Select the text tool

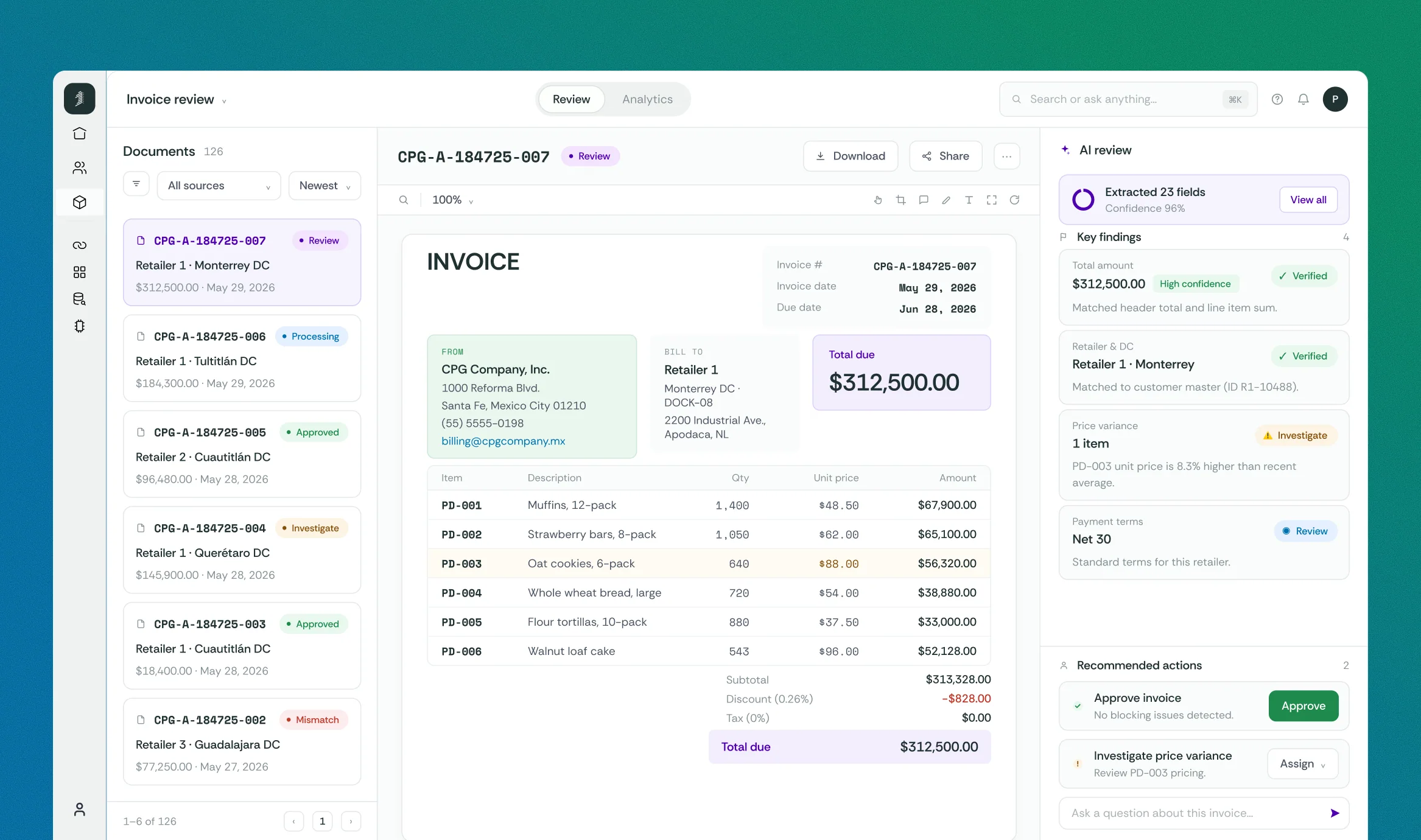click(969, 200)
